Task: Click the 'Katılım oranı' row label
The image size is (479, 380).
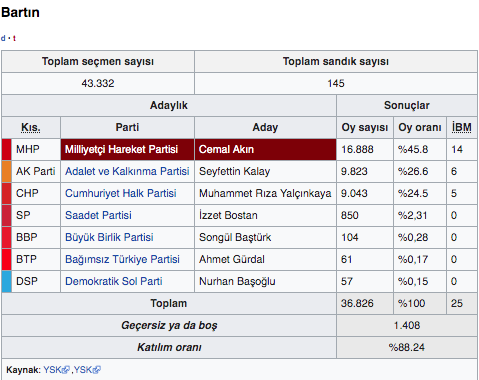Action: coord(169,347)
